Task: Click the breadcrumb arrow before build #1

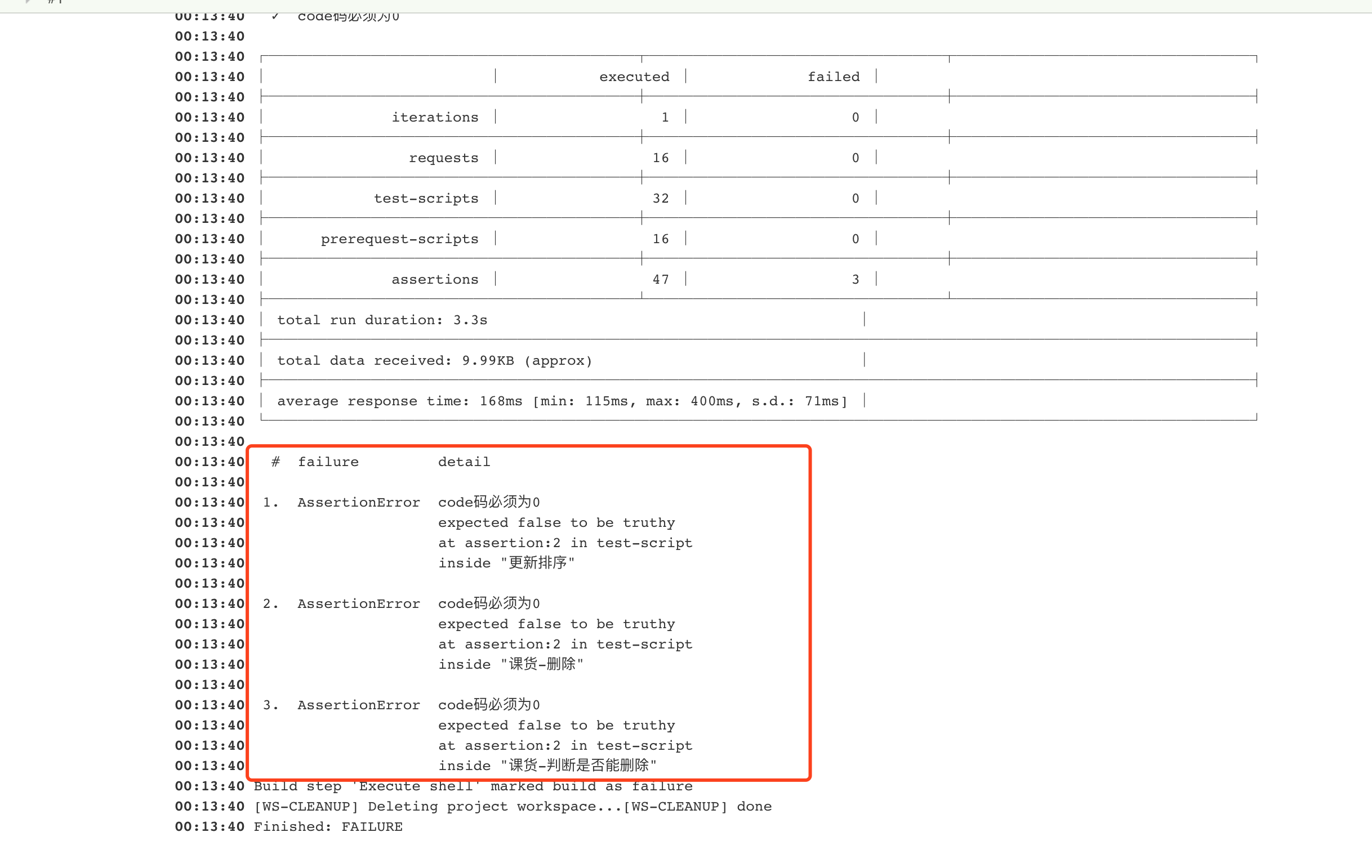Action: click(27, 2)
